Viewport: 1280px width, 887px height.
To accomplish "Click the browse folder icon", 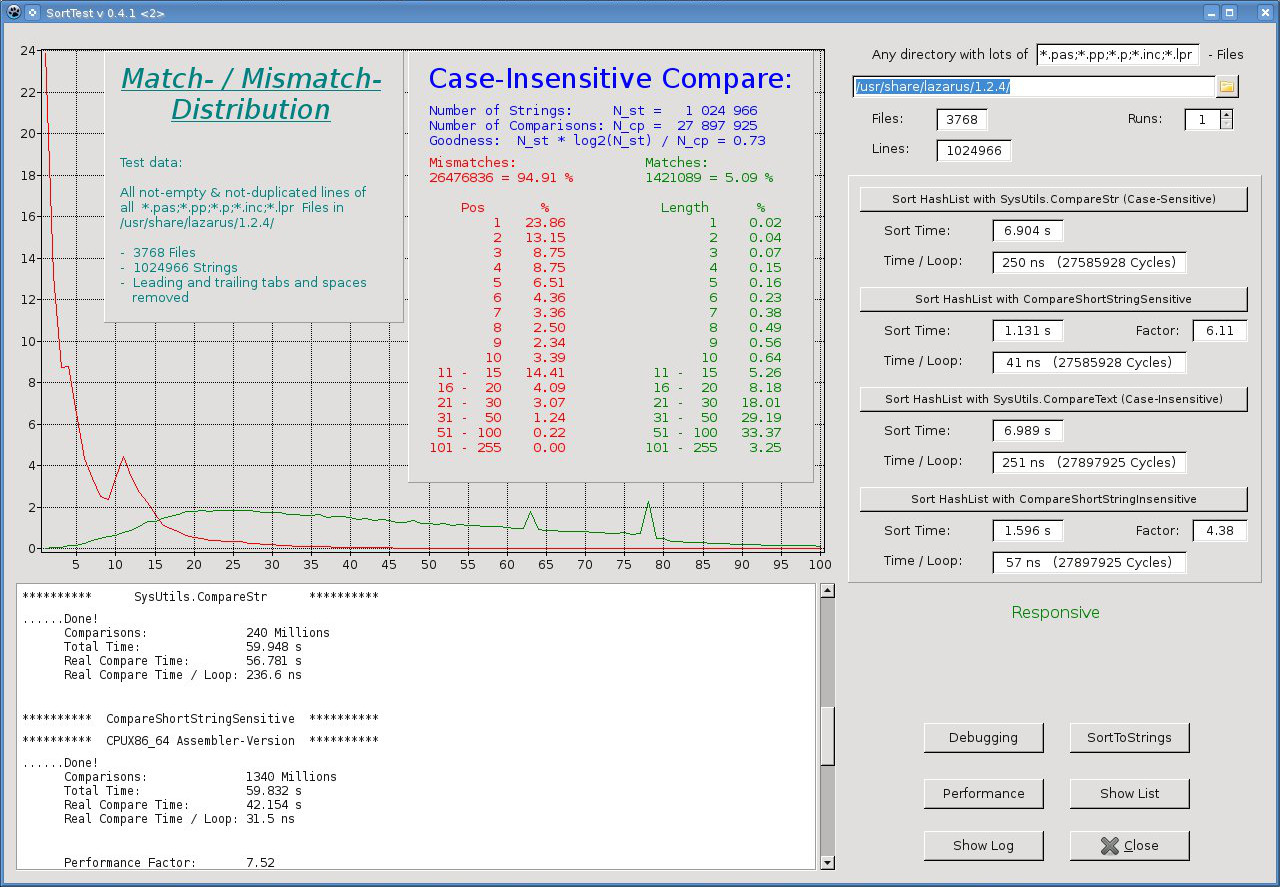I will [x=1227, y=87].
